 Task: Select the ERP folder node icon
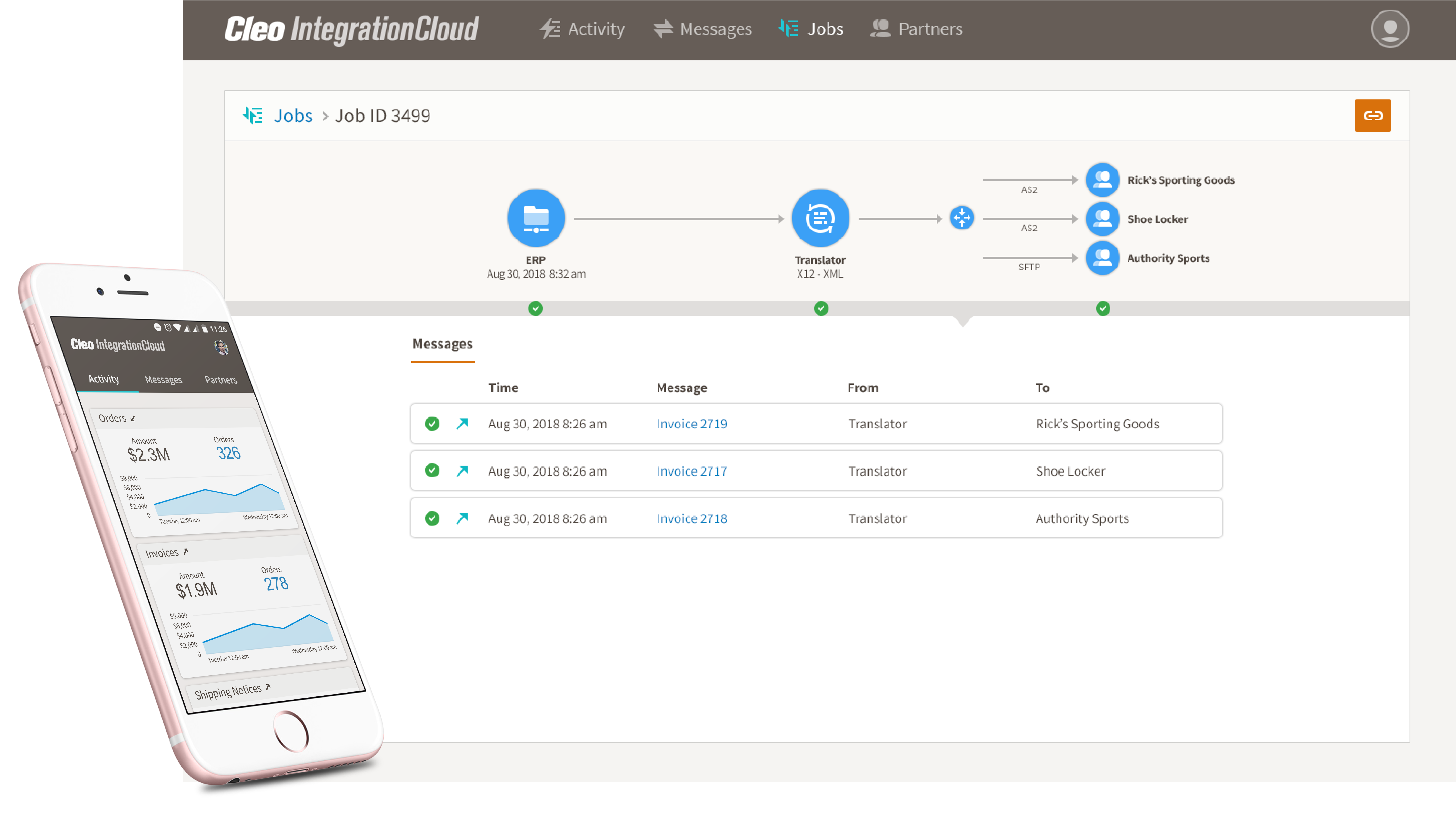pos(536,218)
